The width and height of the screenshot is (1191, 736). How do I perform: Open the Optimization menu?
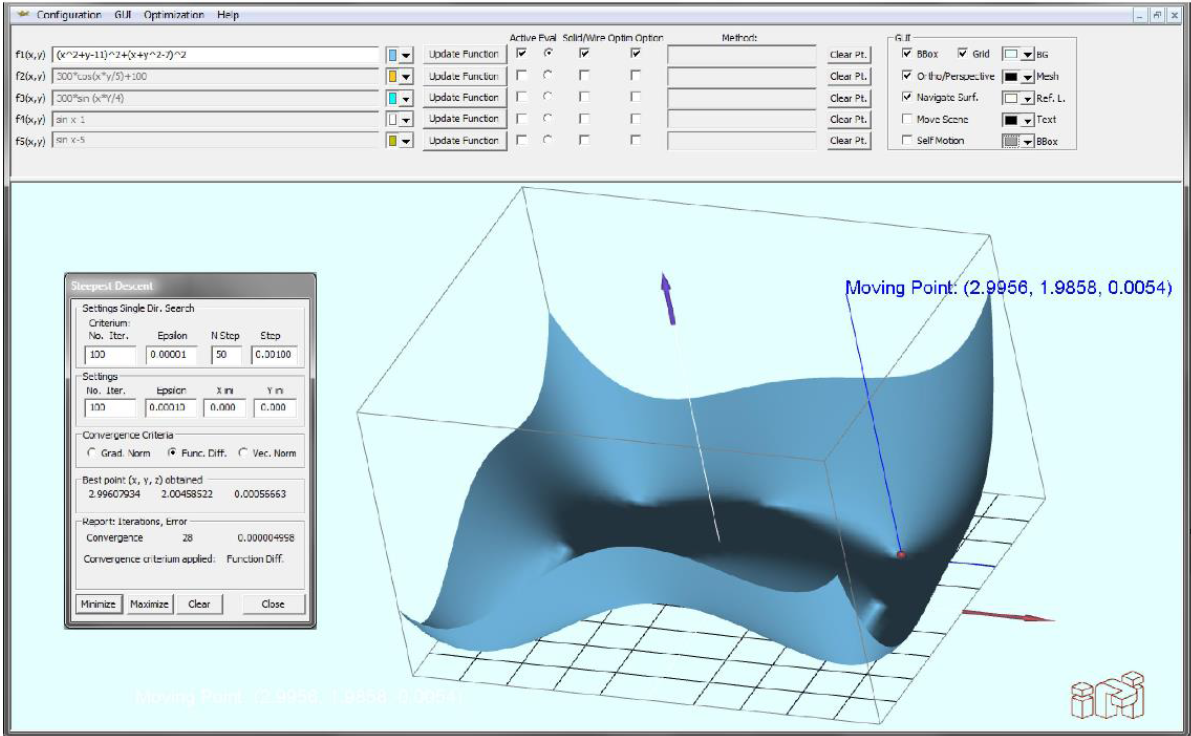click(174, 15)
